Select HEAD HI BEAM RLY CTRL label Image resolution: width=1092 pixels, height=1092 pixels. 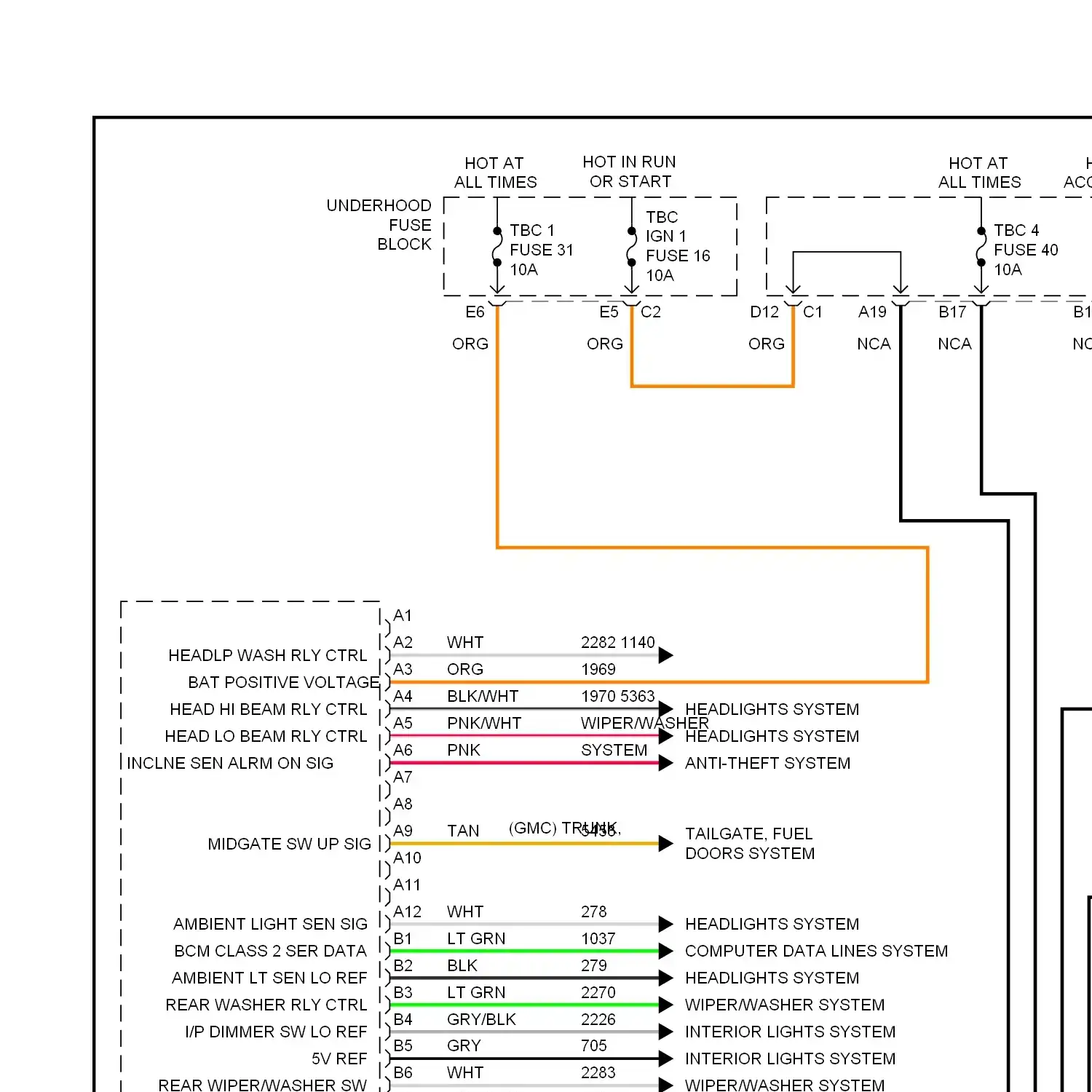(269, 709)
